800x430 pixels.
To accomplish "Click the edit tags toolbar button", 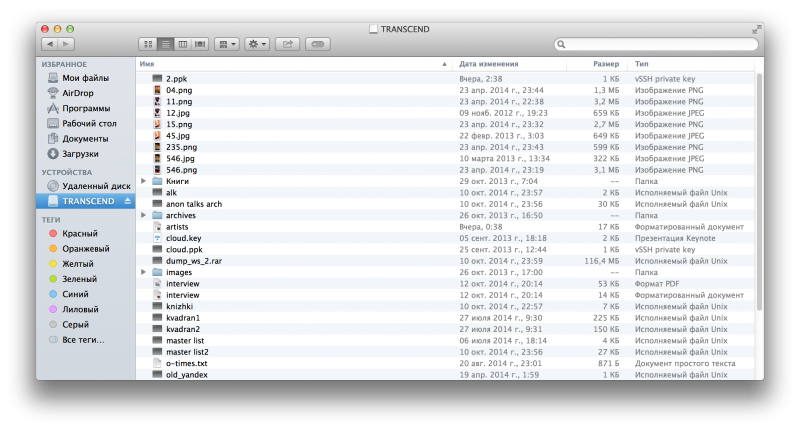I will point(317,44).
